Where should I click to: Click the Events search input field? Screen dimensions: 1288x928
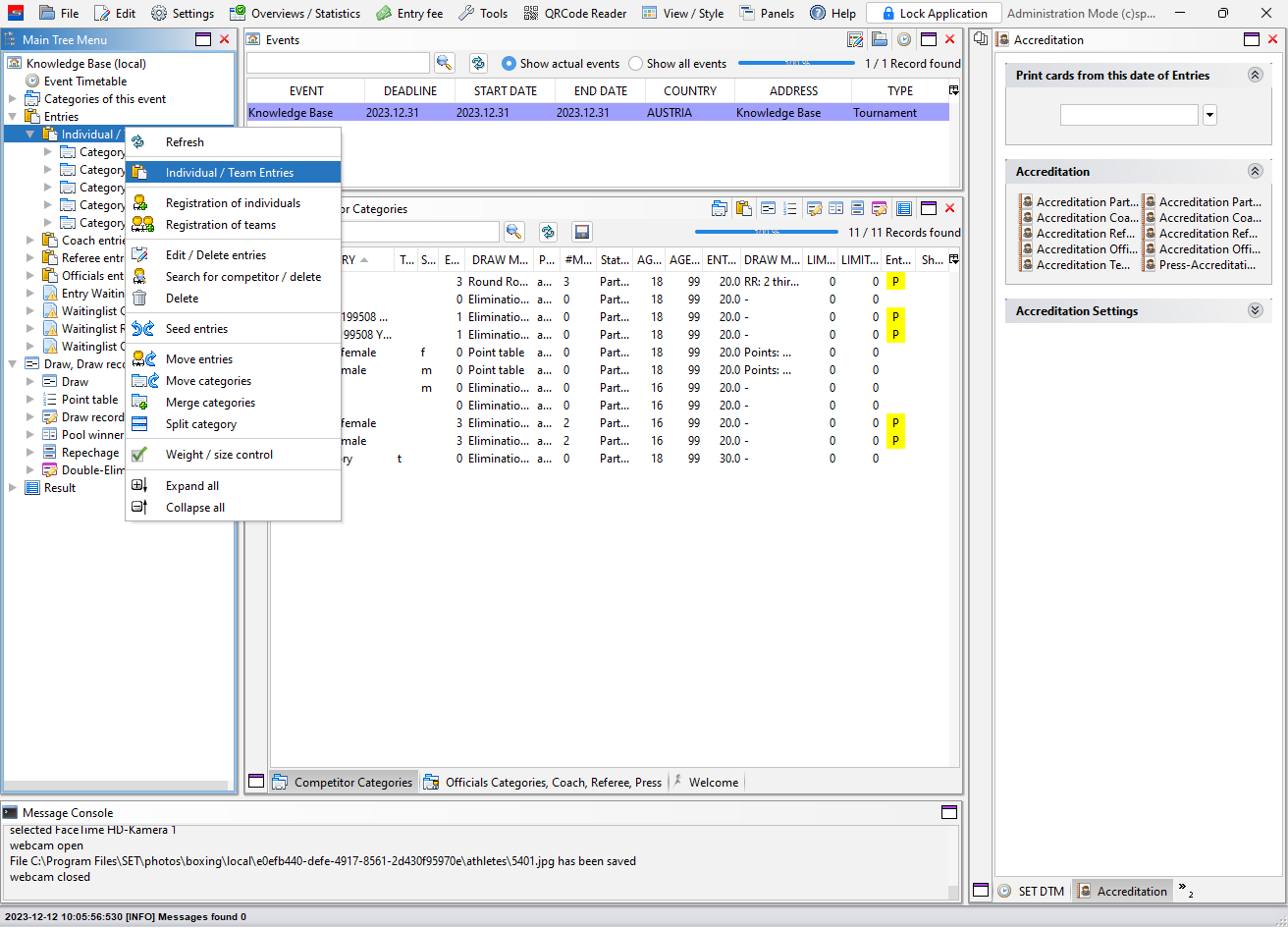(338, 63)
